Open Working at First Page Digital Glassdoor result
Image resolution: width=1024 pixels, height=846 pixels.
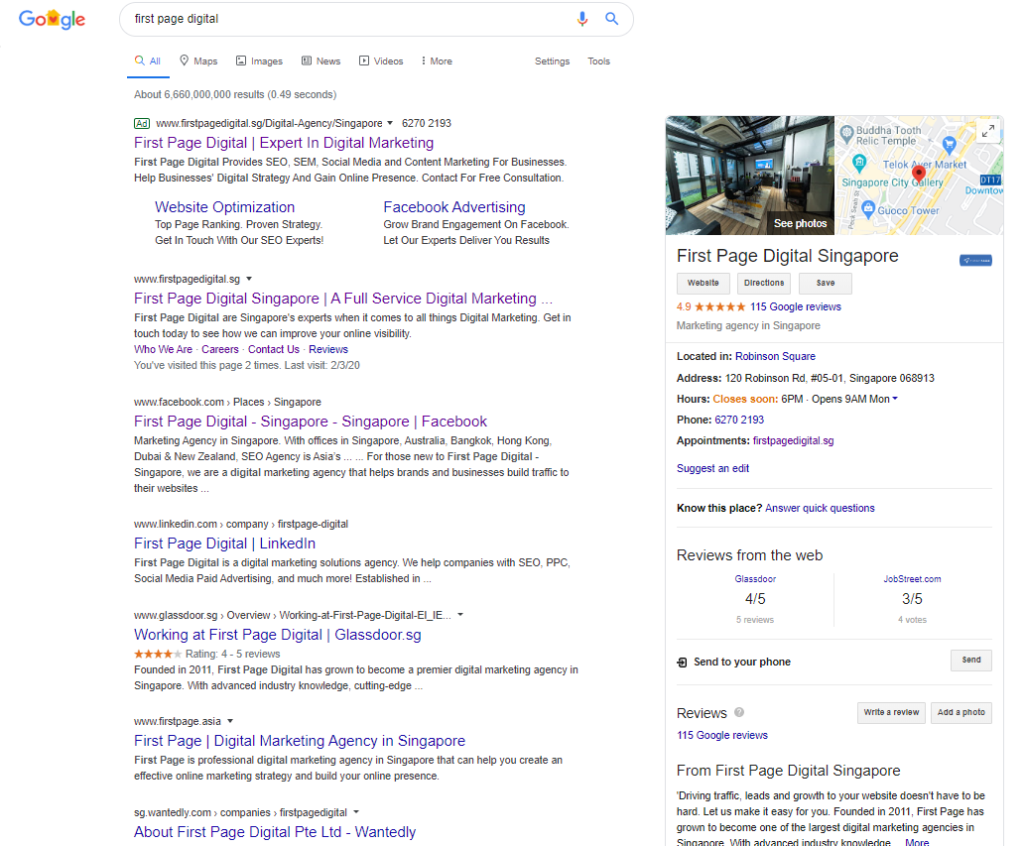click(x=278, y=635)
